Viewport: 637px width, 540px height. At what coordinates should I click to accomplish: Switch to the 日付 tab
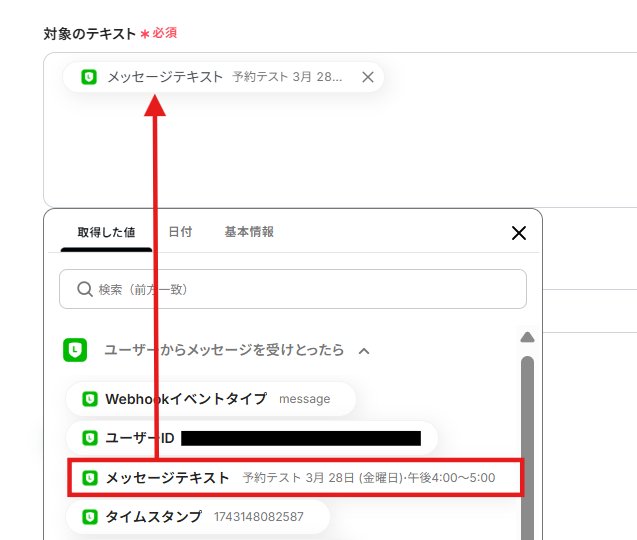[x=180, y=232]
